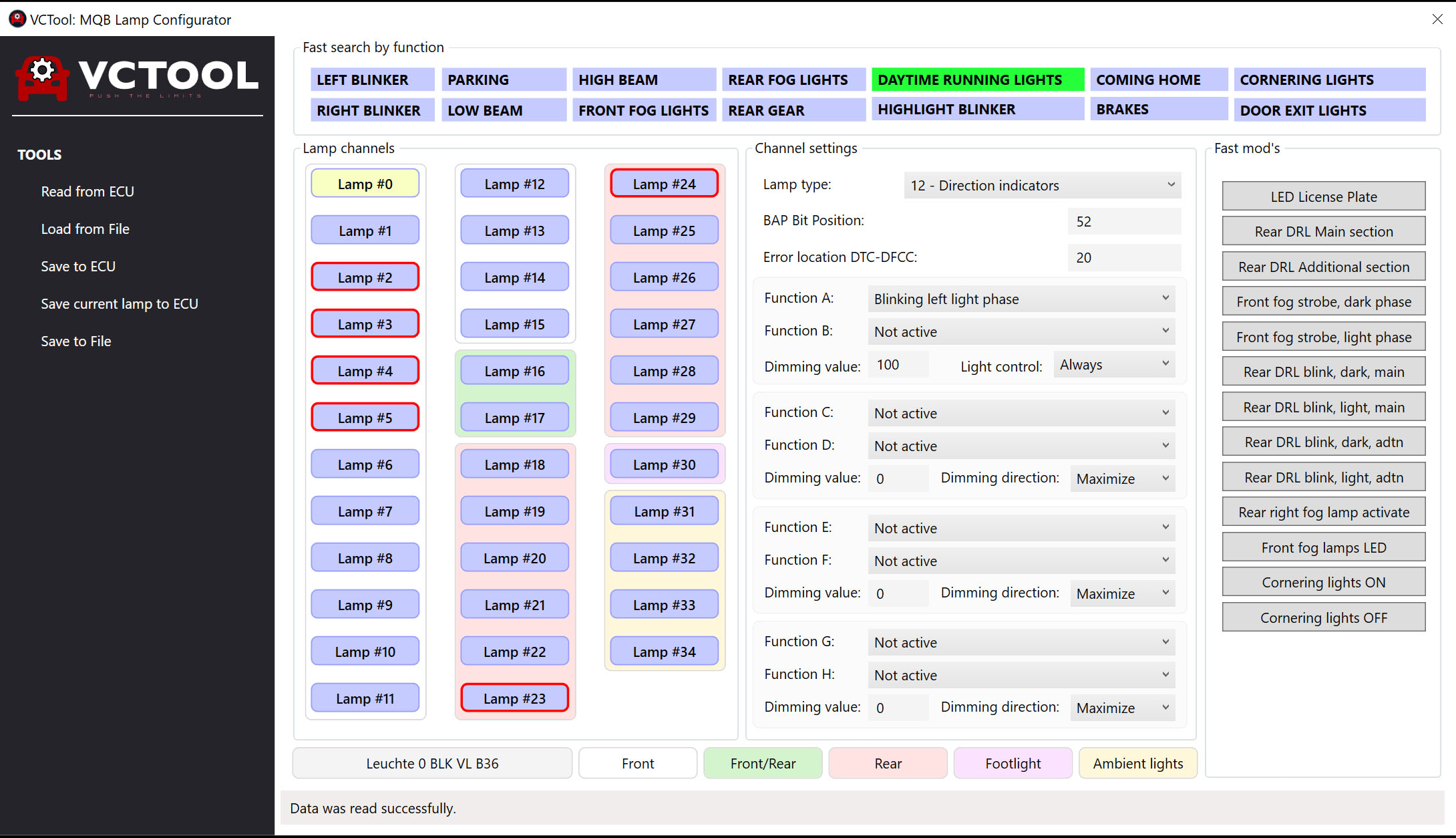Toggle the Rear Fog Lights search
Screen dimensions: 1456x838
(792, 80)
